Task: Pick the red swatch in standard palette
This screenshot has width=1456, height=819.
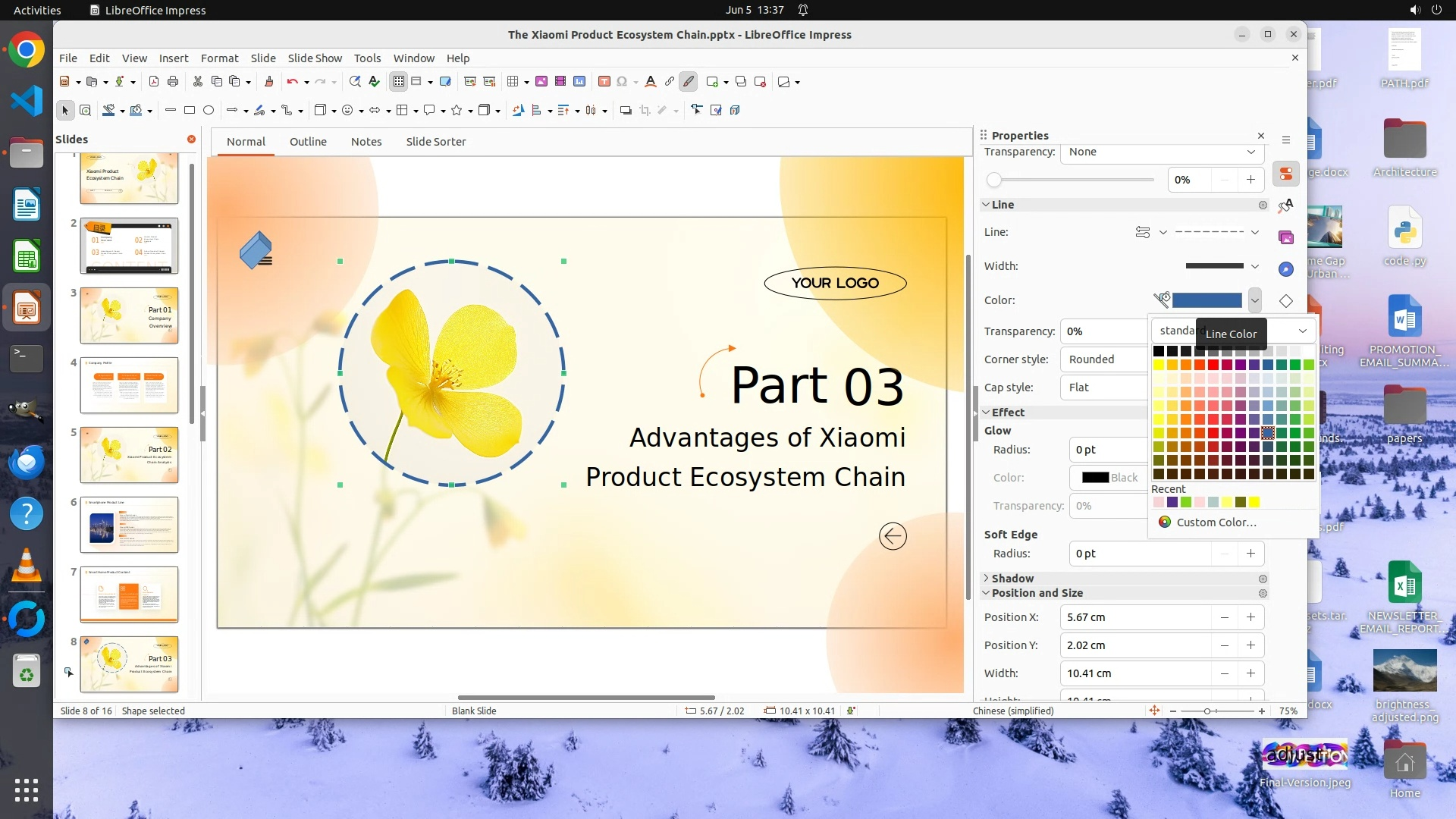Action: [x=1213, y=365]
